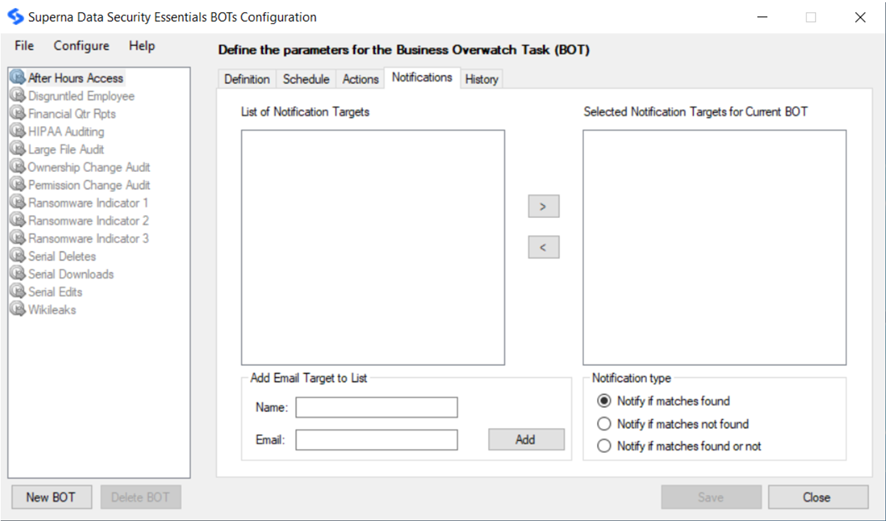Switch to the Actions tab
The image size is (886, 521).
click(x=361, y=79)
